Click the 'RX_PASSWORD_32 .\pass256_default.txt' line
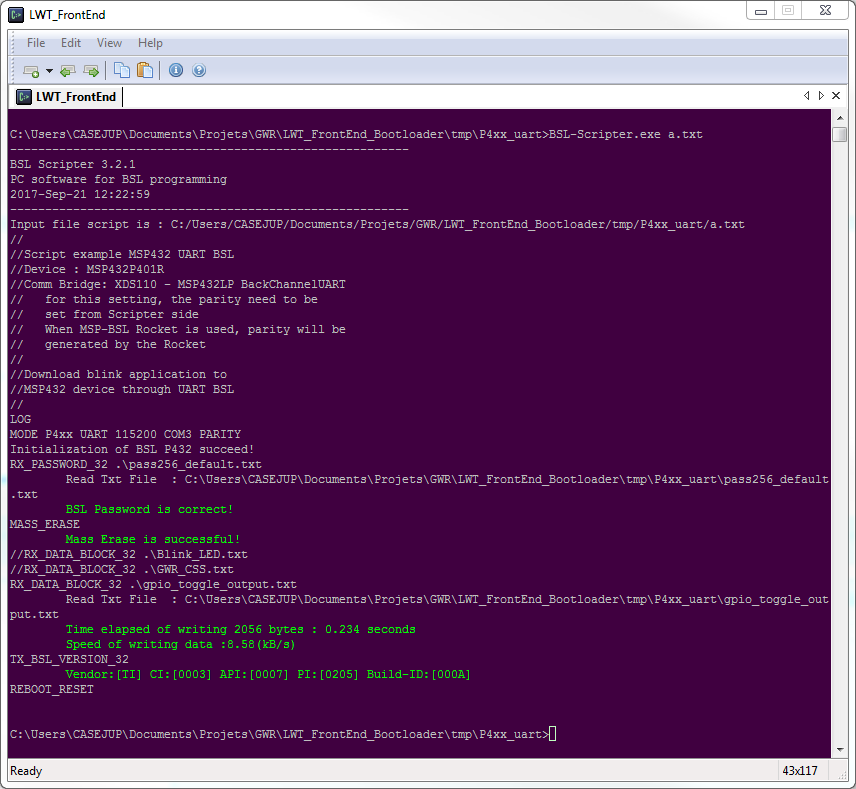Screen dimensions: 856x789 136,464
